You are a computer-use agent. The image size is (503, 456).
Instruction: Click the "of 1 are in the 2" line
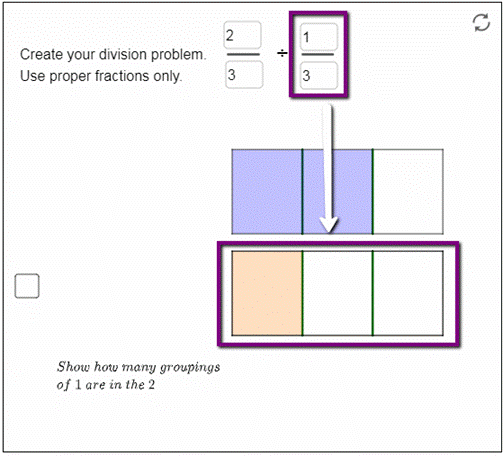click(x=106, y=385)
